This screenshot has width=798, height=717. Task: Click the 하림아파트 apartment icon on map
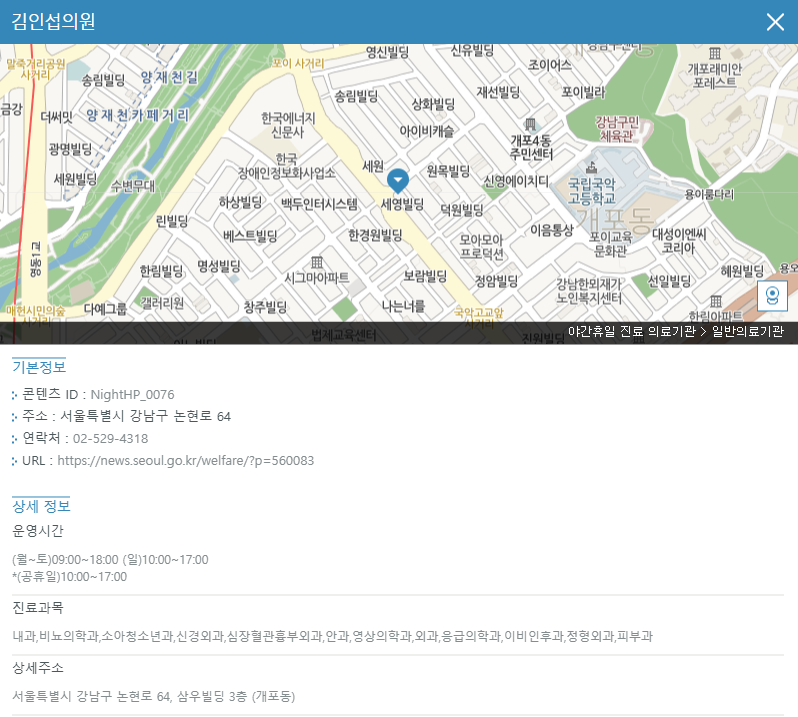pyautogui.click(x=716, y=301)
